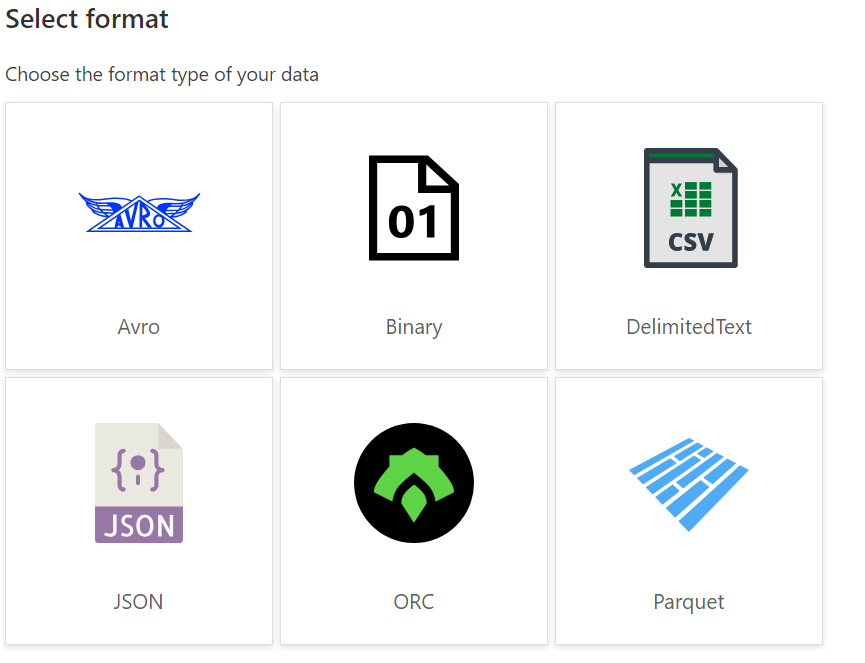
Task: Select the JSON text label
Action: [138, 602]
